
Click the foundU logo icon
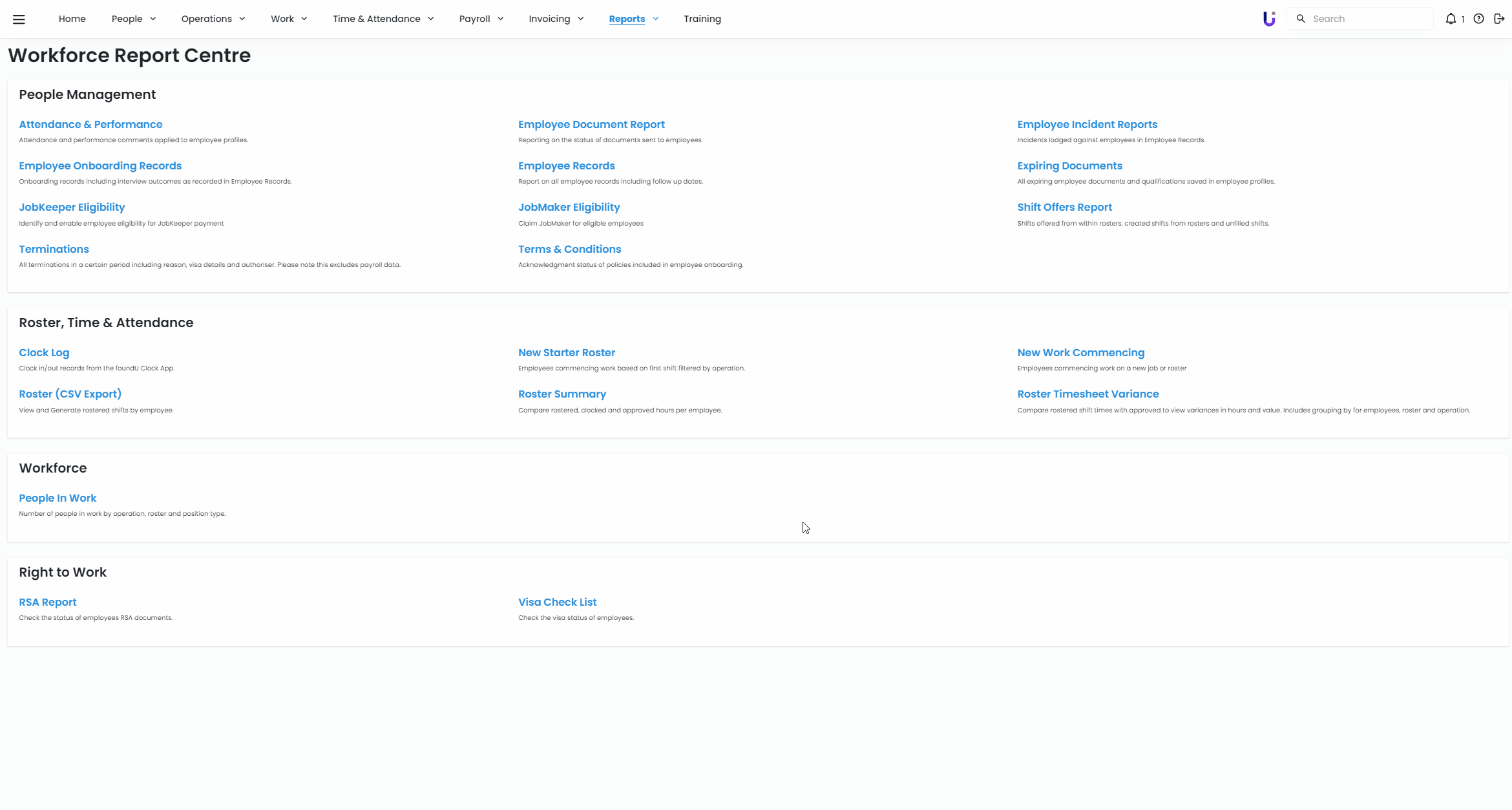tap(1269, 19)
